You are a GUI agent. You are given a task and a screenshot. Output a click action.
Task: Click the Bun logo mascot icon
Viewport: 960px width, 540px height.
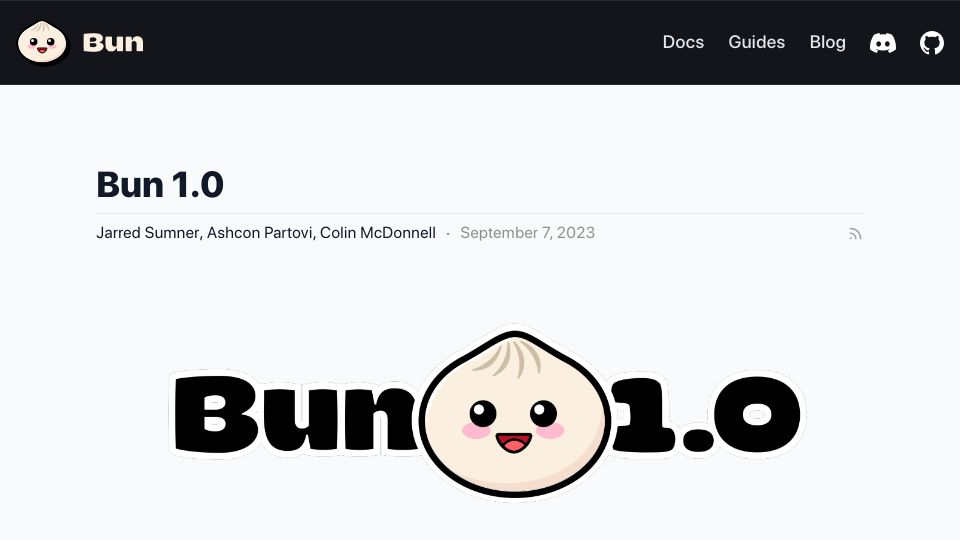[42, 42]
